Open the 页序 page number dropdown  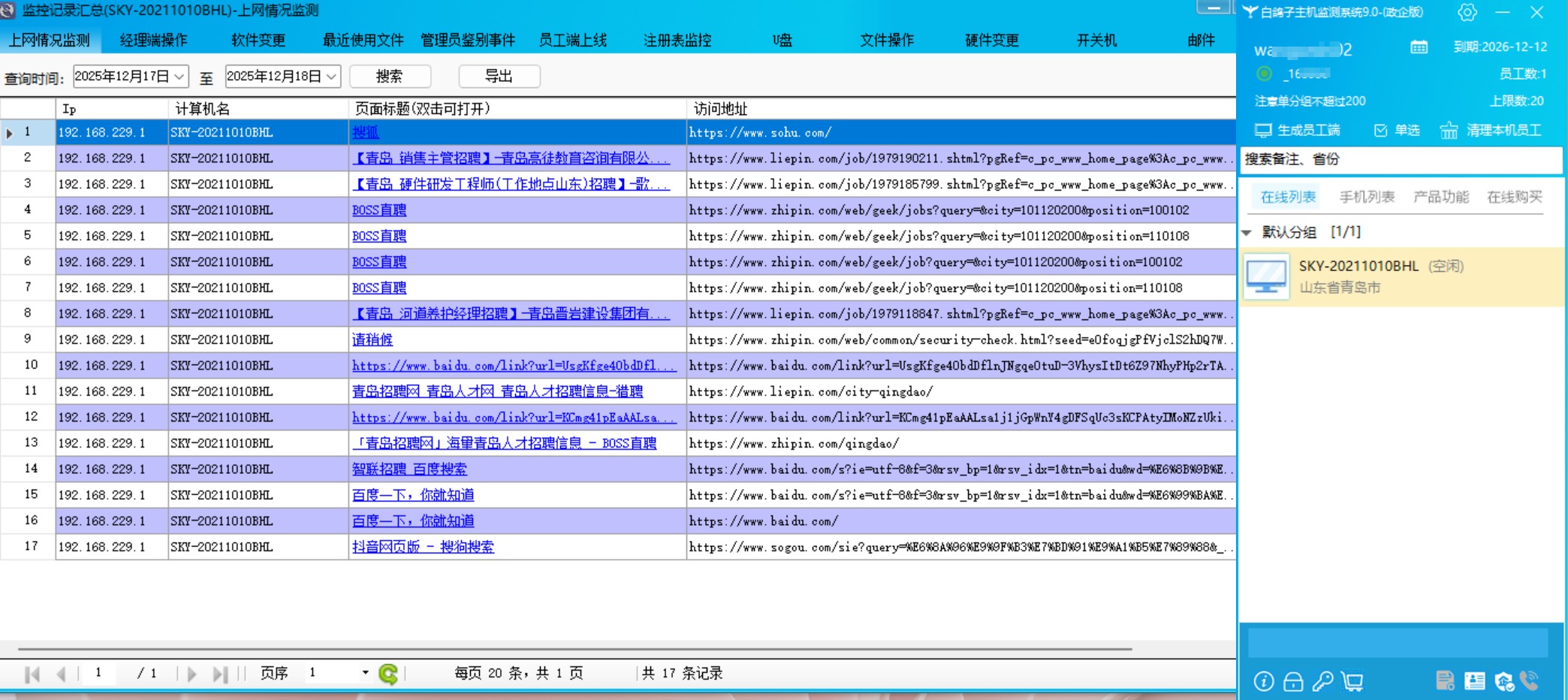point(365,673)
